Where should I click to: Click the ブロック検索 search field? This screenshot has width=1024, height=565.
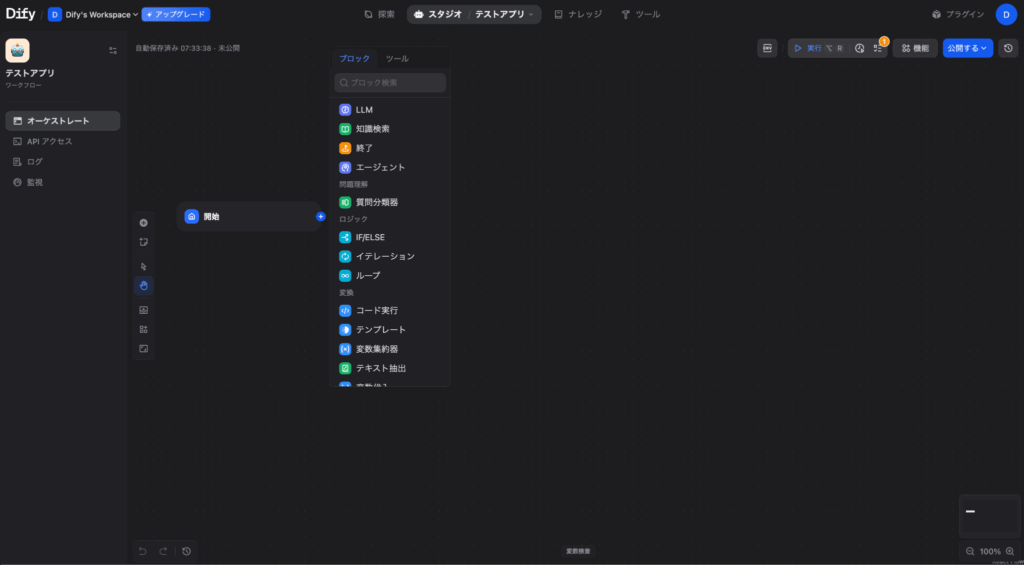coord(390,83)
